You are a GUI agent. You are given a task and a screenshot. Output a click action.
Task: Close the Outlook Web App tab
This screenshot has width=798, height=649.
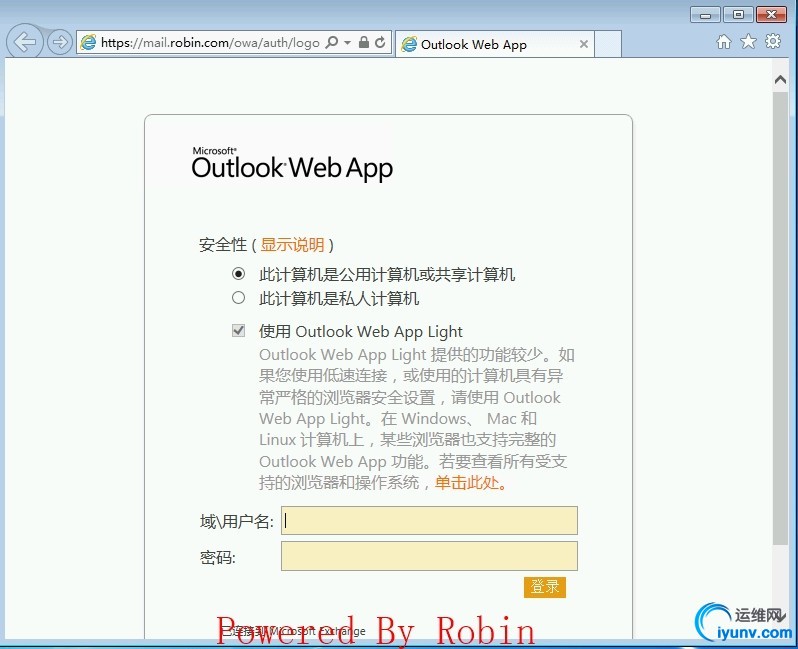(x=584, y=44)
